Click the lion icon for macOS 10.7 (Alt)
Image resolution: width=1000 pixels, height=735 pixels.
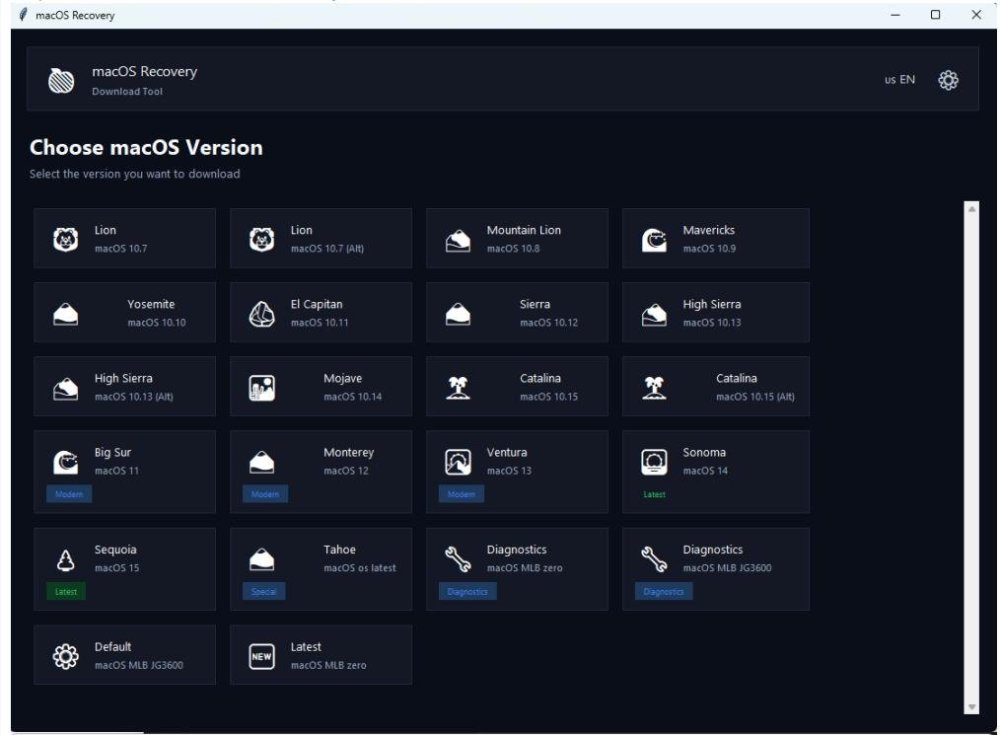tap(261, 239)
